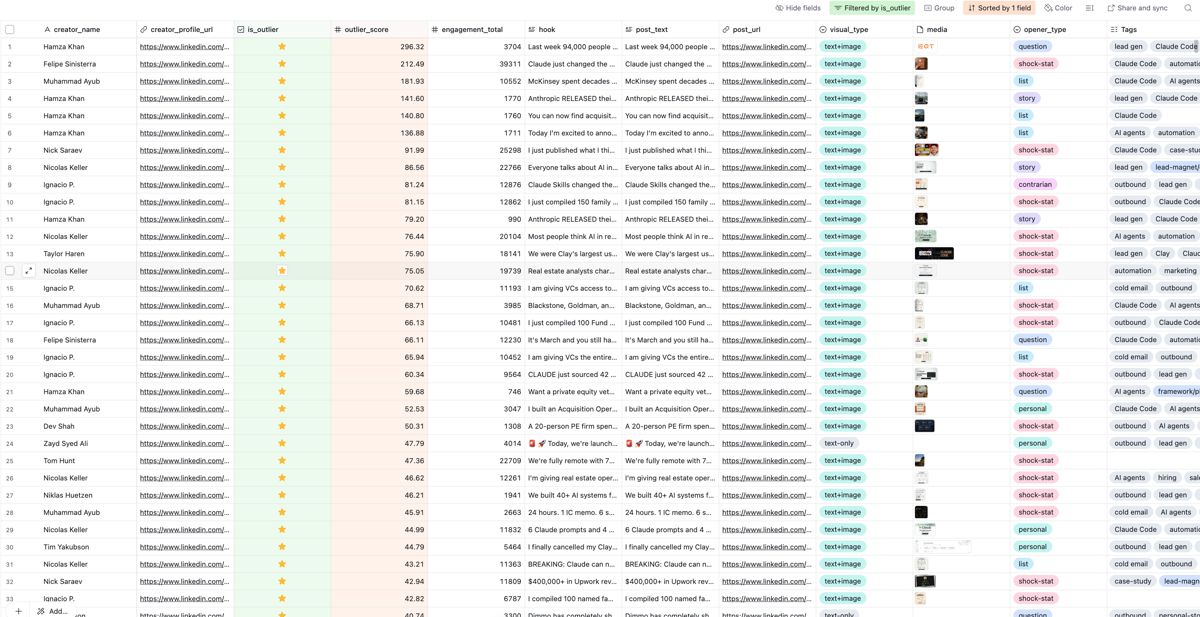Tick the select-all checkbox in the header row
The height and width of the screenshot is (617, 1200).
pyautogui.click(x=10, y=30)
